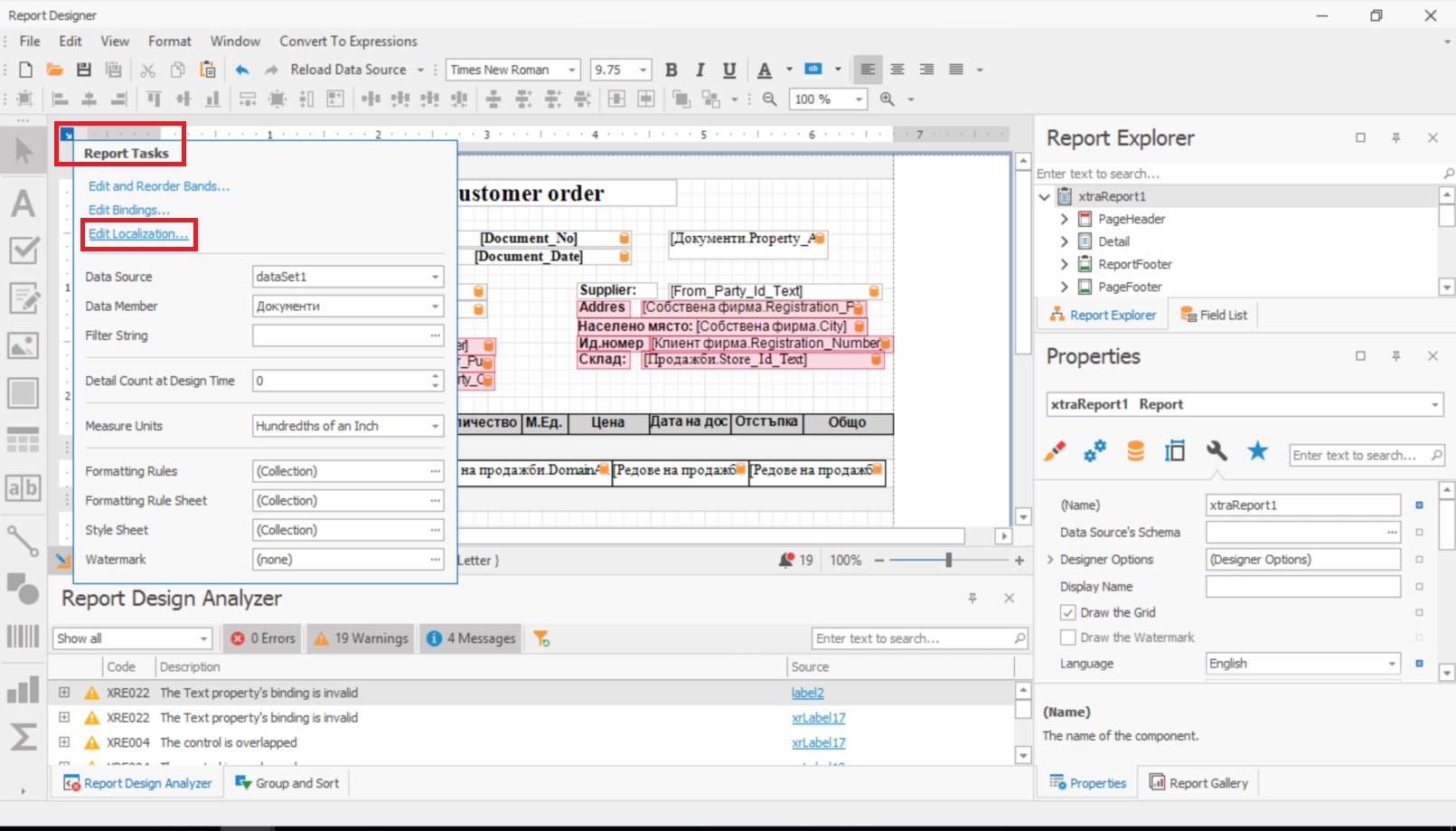Apply Bold formatting
Image resolution: width=1456 pixels, height=831 pixels.
(x=671, y=70)
